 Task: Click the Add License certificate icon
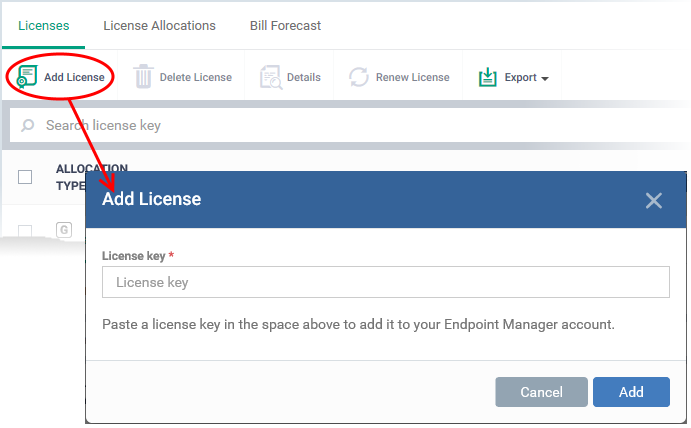click(x=27, y=77)
